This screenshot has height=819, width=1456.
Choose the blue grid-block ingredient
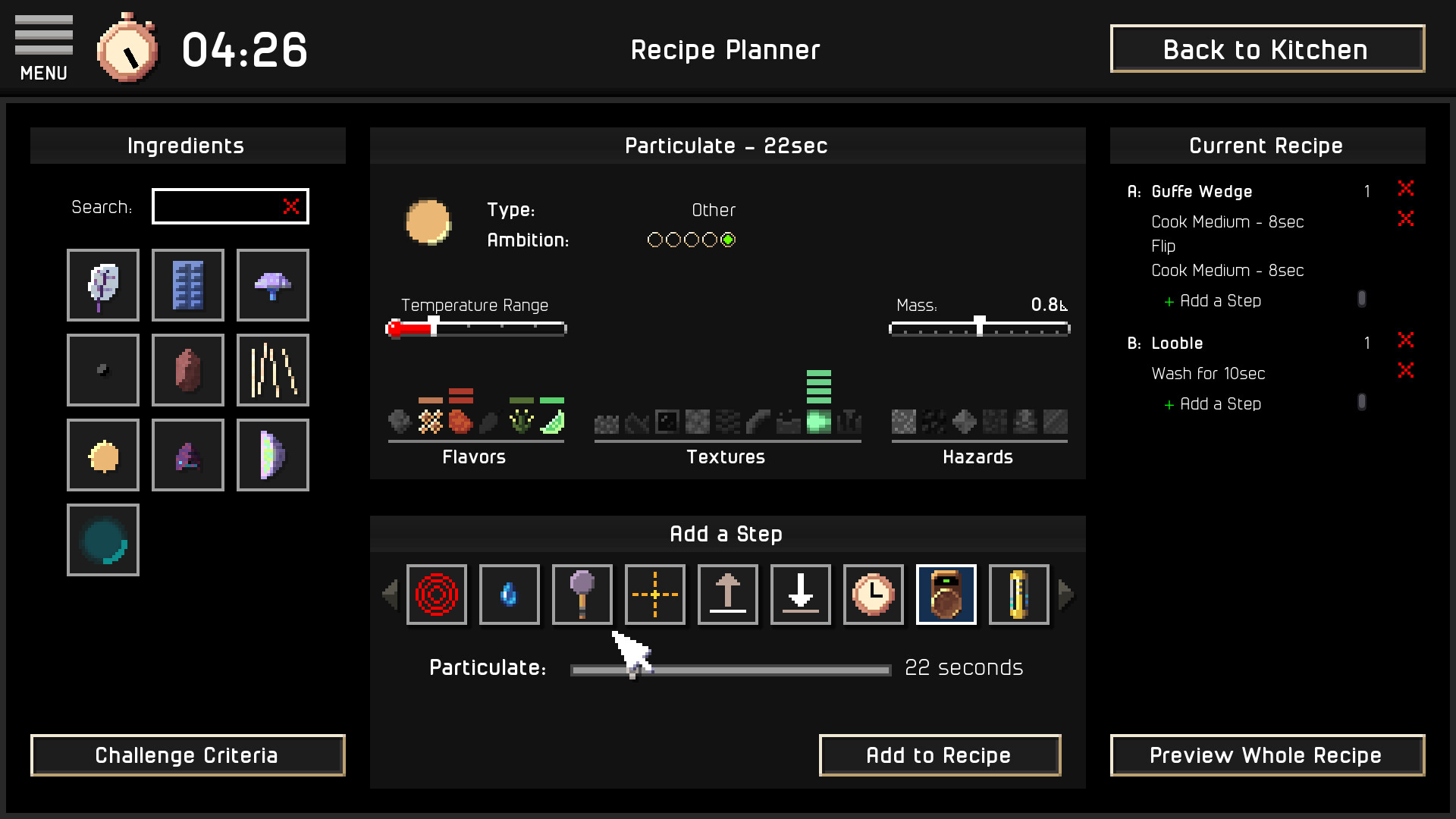pyautogui.click(x=188, y=285)
